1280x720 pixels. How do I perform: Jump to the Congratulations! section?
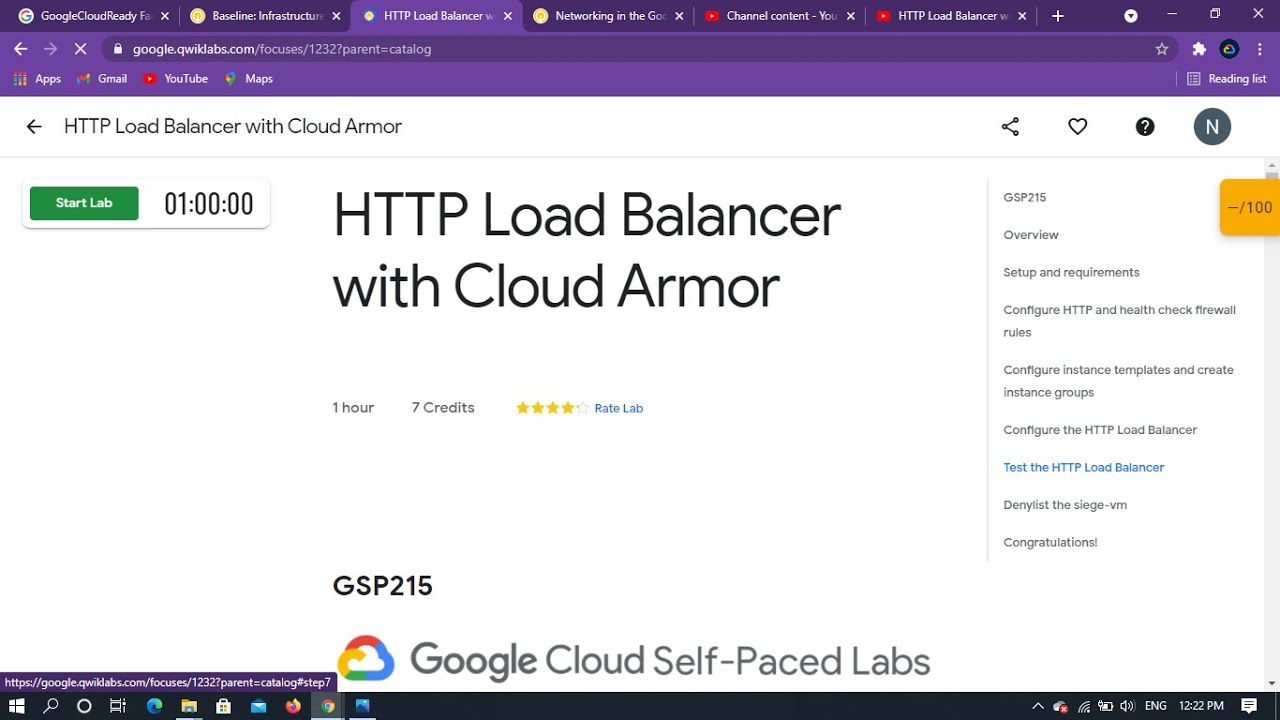pos(1050,542)
